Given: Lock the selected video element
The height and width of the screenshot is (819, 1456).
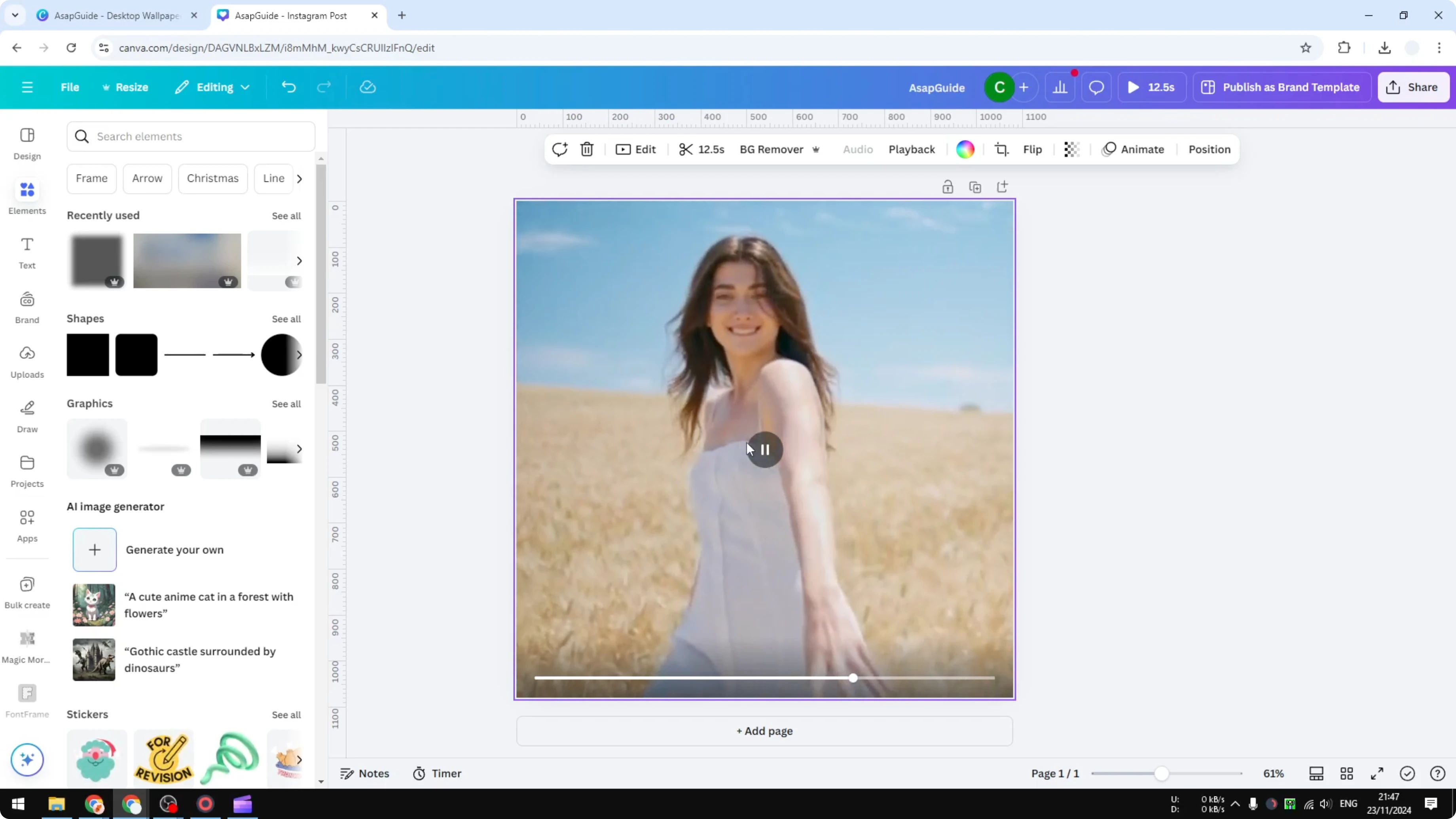Looking at the screenshot, I should tap(948, 186).
